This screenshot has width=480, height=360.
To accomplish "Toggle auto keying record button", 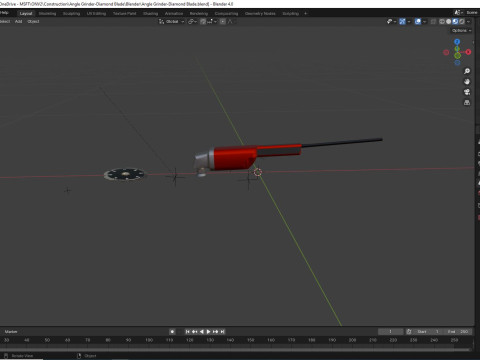I will coord(172,332).
